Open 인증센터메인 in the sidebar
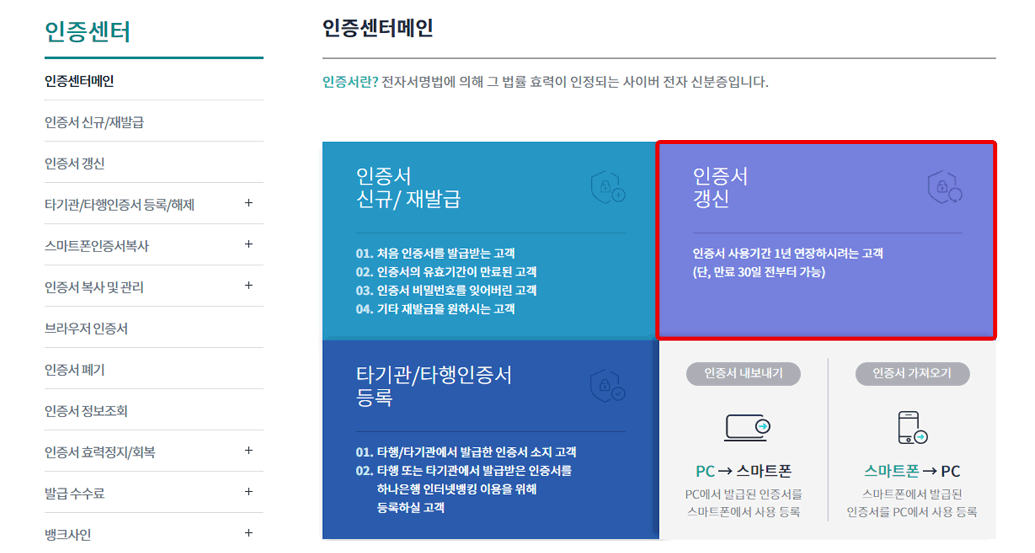The width and height of the screenshot is (1035, 553). point(79,81)
